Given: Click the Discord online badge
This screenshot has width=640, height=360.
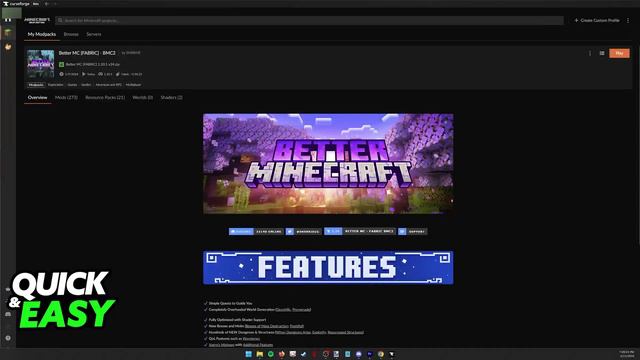Looking at the screenshot, I should point(256,231).
